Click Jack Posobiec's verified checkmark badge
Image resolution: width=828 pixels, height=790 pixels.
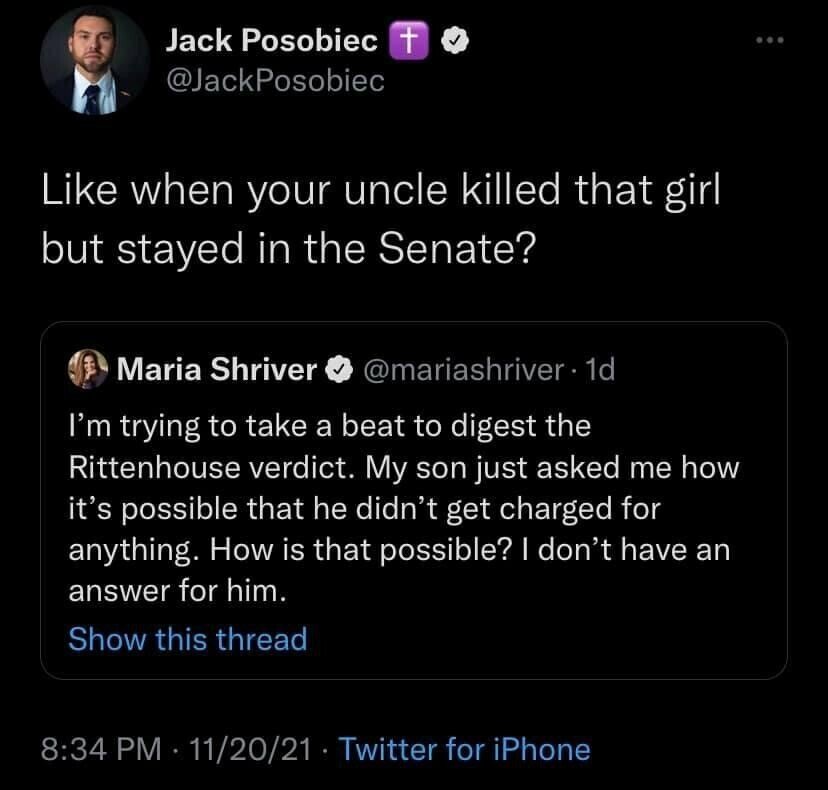439,40
